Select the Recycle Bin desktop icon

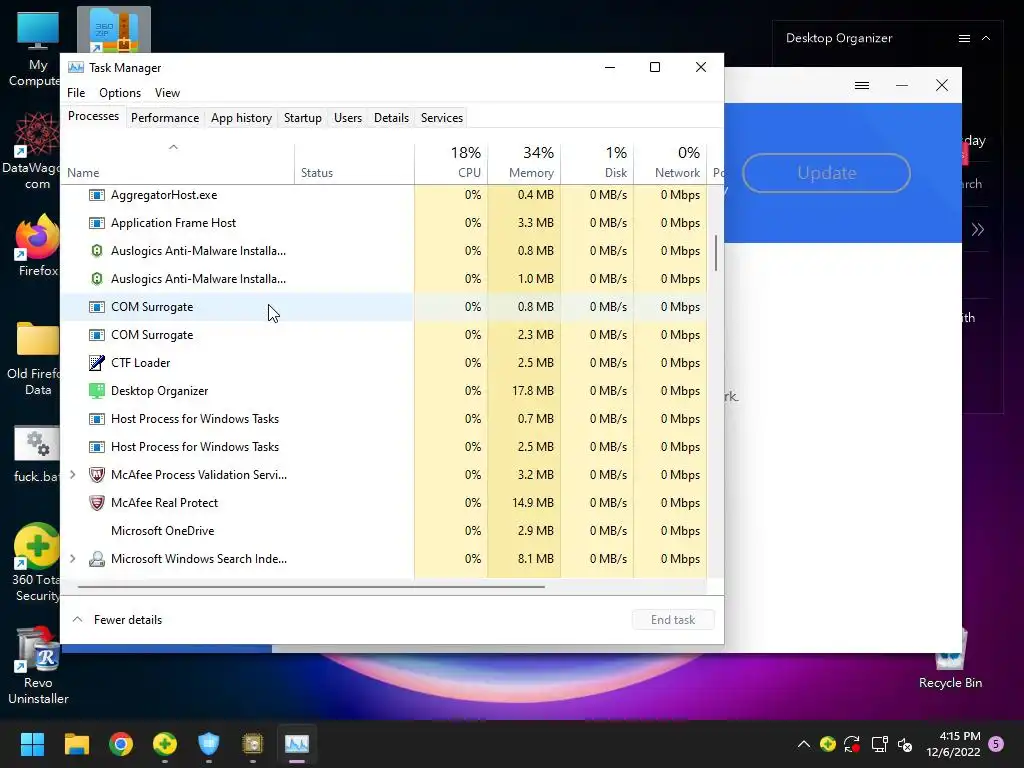point(950,660)
